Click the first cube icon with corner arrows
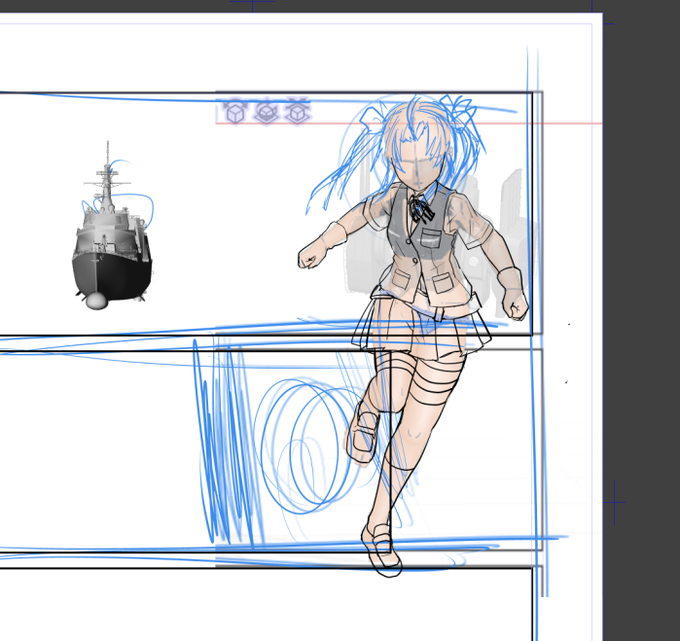 click(x=235, y=112)
